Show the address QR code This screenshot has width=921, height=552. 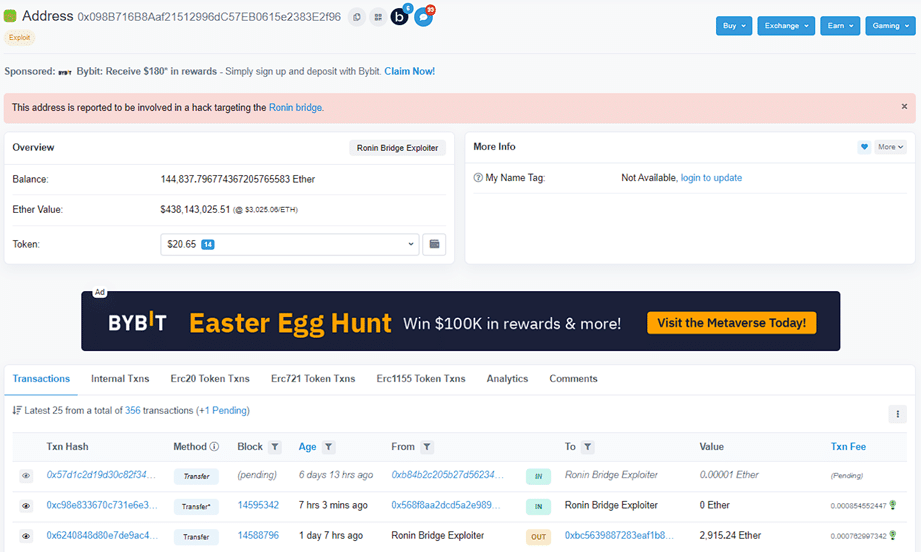point(378,17)
